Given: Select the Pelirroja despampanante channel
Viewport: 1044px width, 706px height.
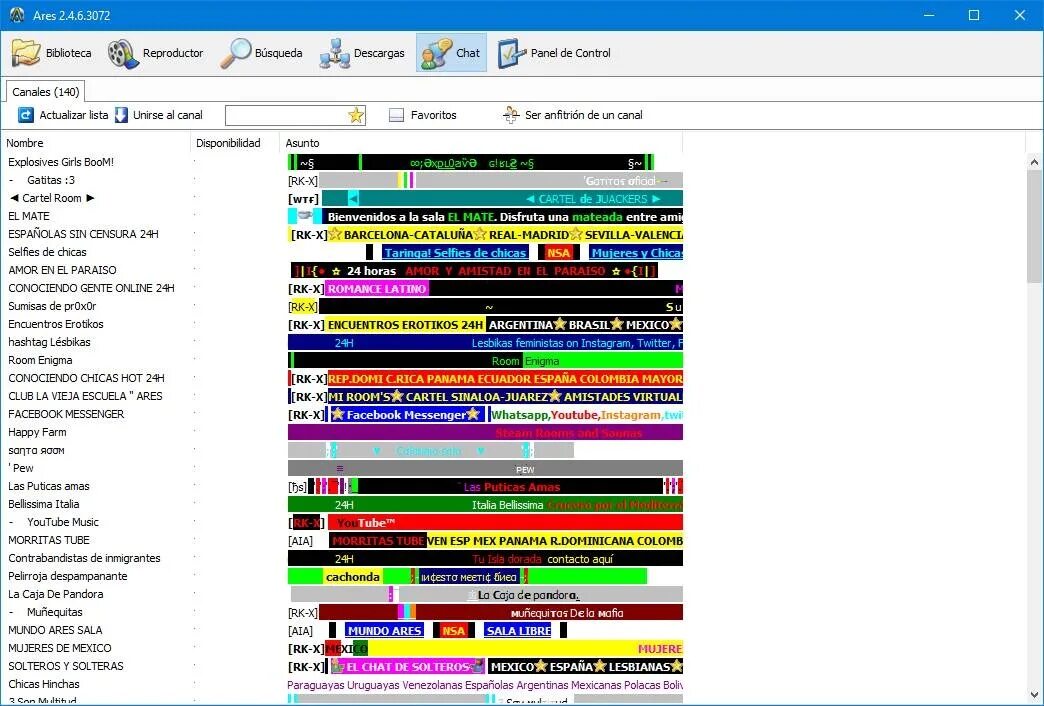Looking at the screenshot, I should coord(67,575).
